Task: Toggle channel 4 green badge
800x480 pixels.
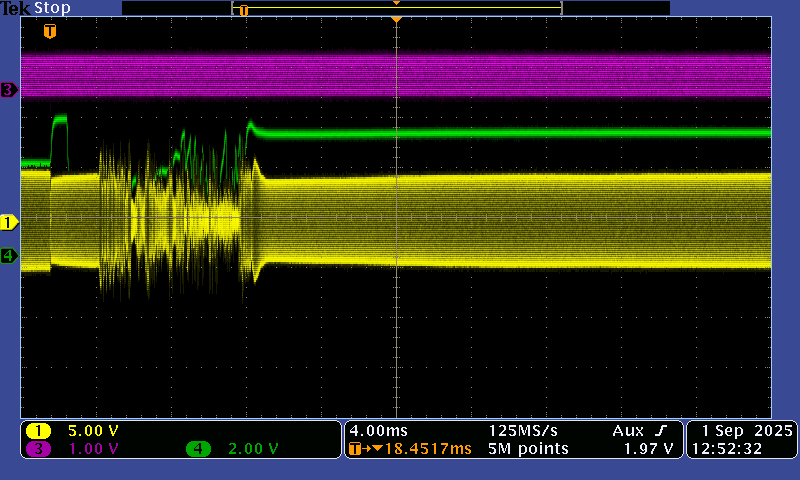Action: click(x=198, y=449)
